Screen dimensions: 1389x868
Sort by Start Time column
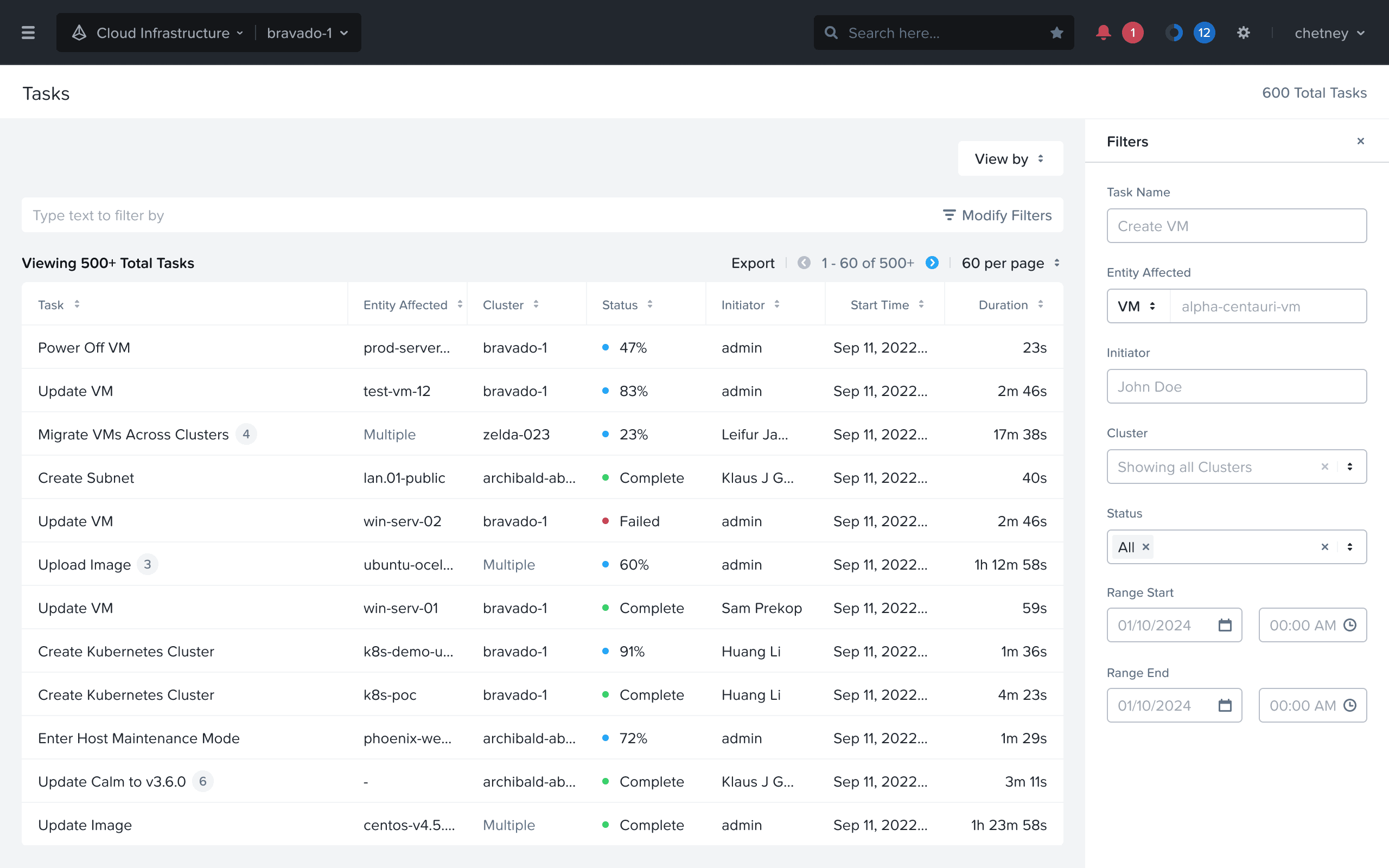coord(921,305)
